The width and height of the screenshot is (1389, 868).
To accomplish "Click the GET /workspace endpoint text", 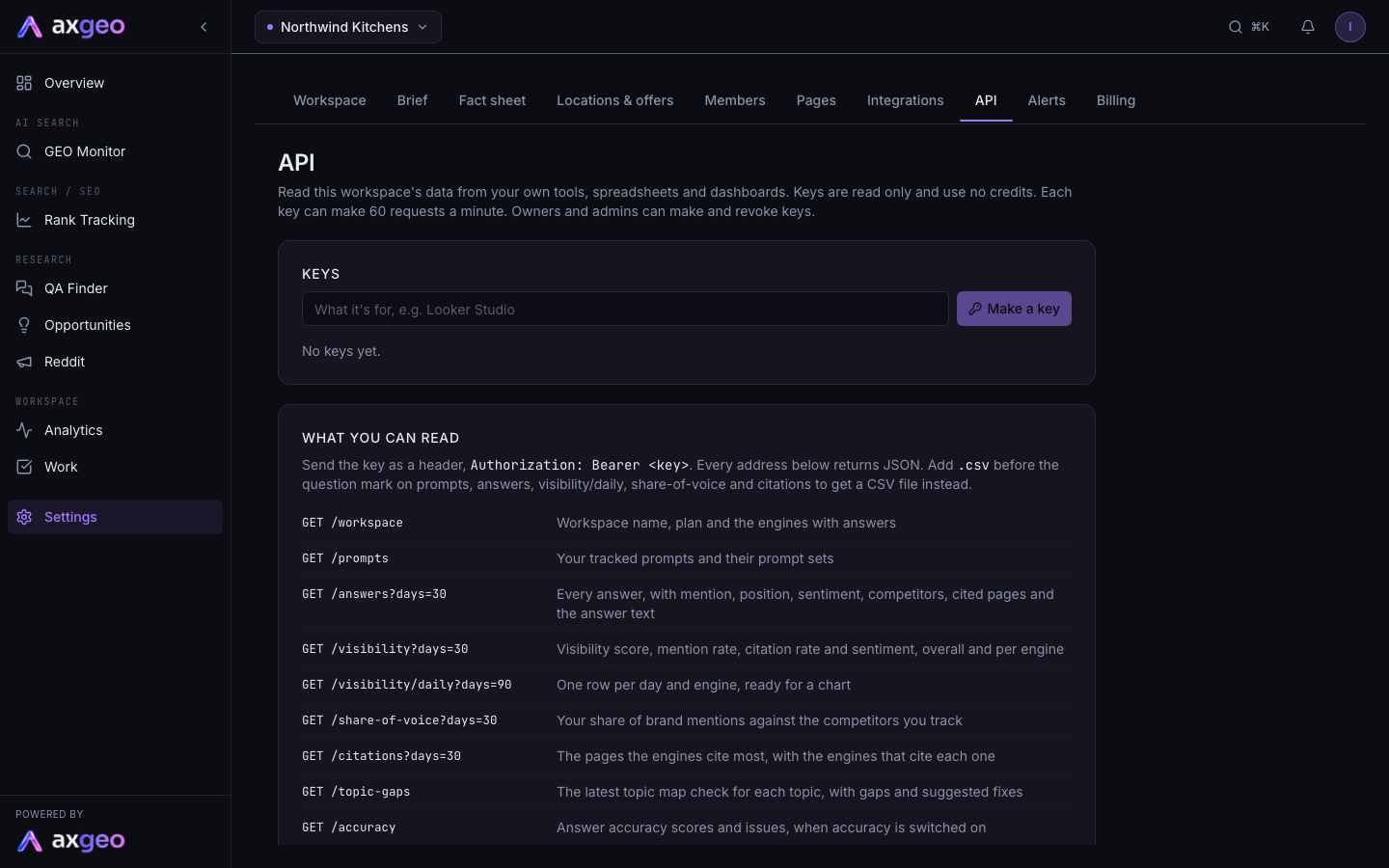I will (352, 523).
